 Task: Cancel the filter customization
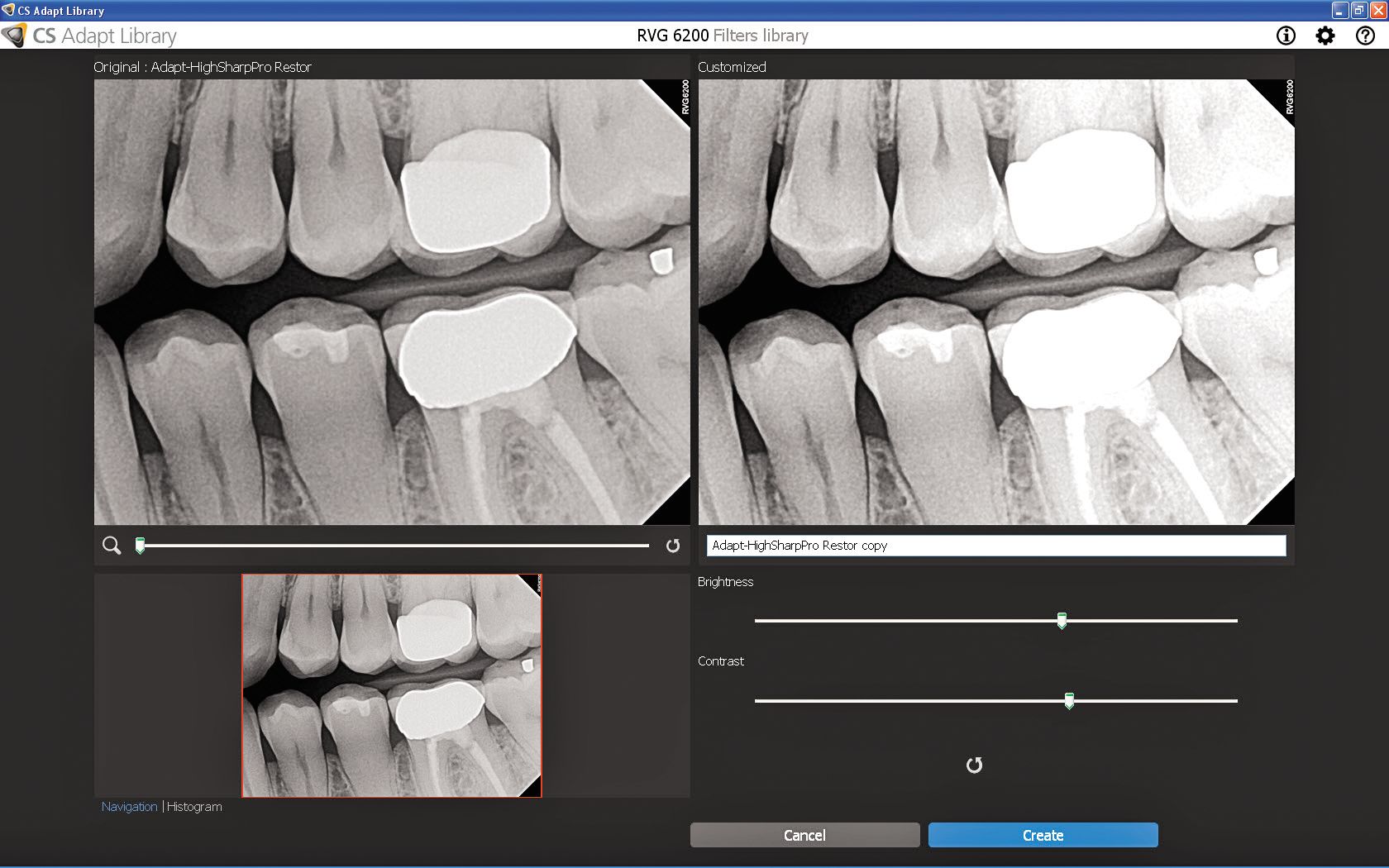804,835
